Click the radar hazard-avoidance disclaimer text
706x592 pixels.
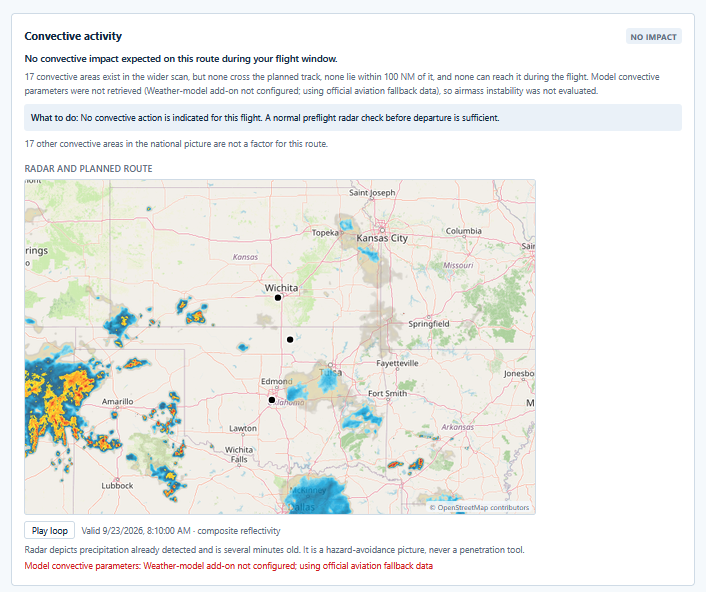274,550
